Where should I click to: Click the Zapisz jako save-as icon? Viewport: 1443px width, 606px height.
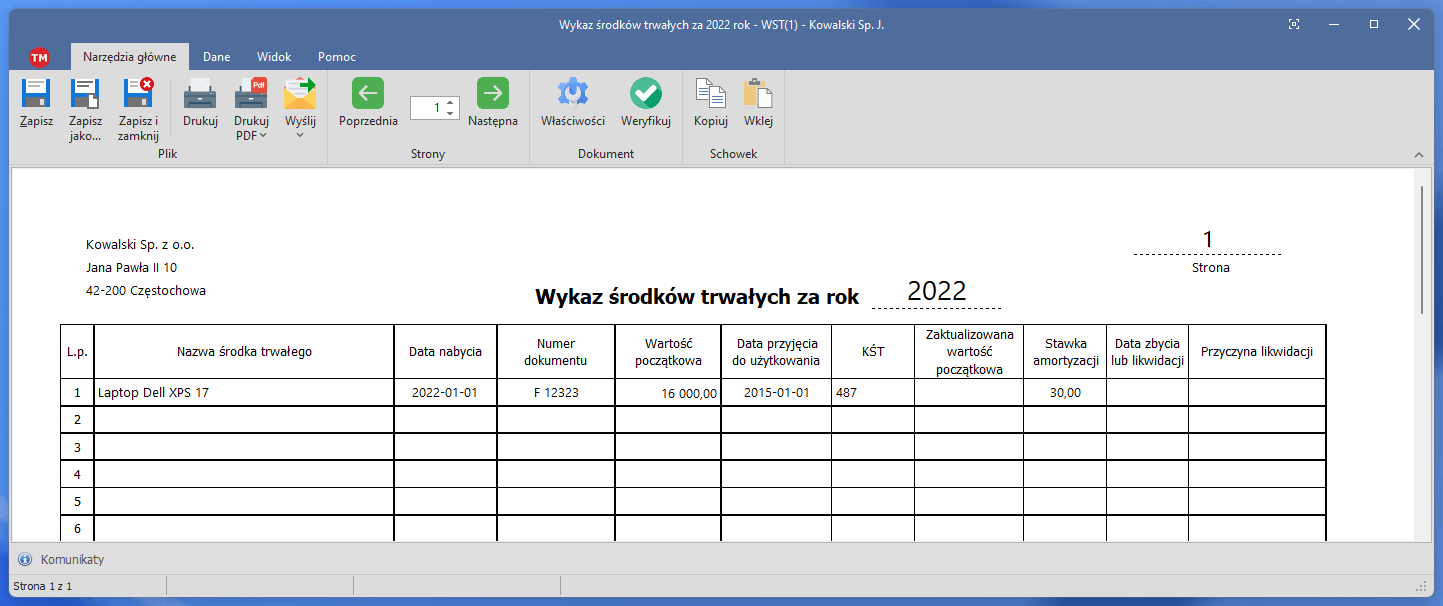coord(85,95)
